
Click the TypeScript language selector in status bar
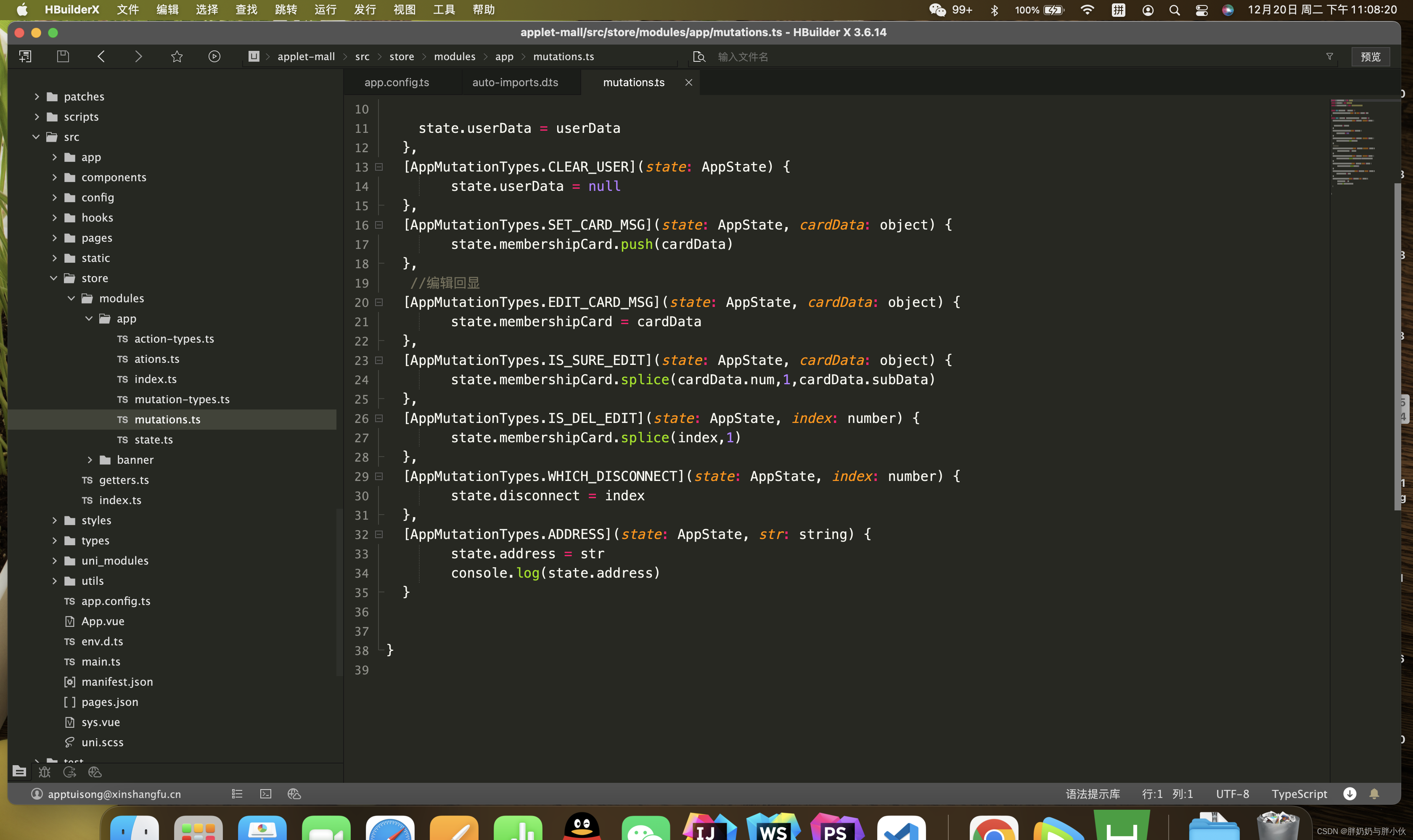(x=1299, y=794)
